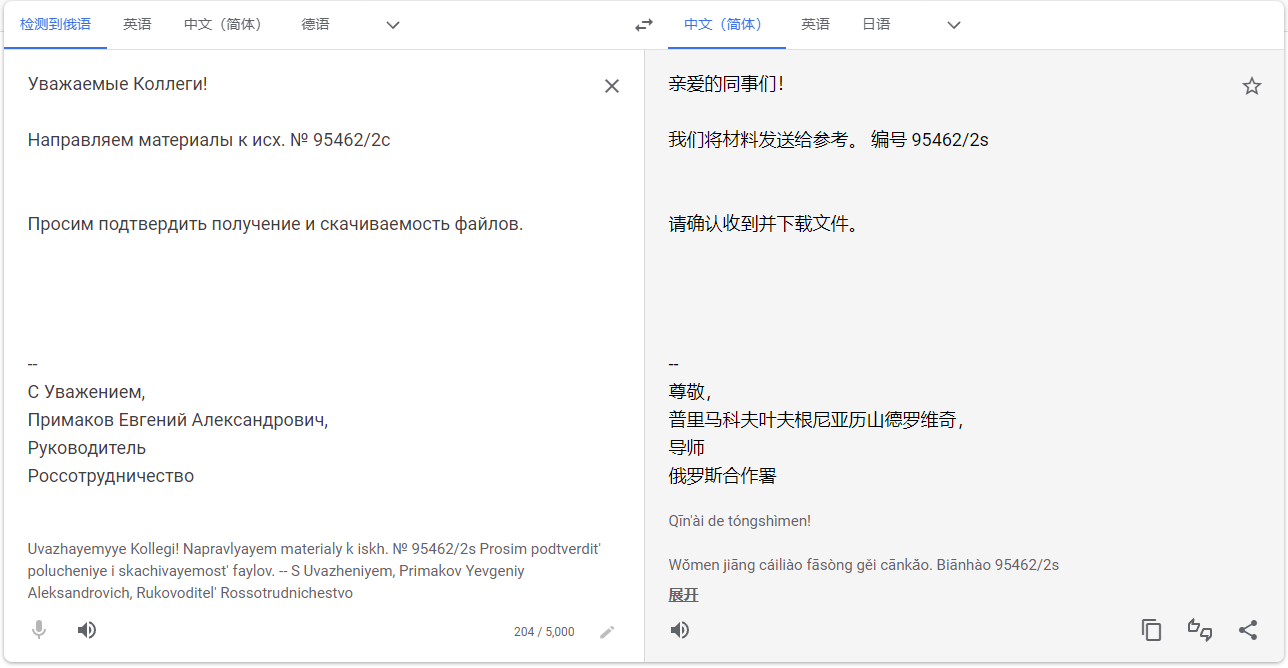Viewport: 1288px width, 668px height.
Task: Click the translated word '导师'
Action: coord(686,448)
